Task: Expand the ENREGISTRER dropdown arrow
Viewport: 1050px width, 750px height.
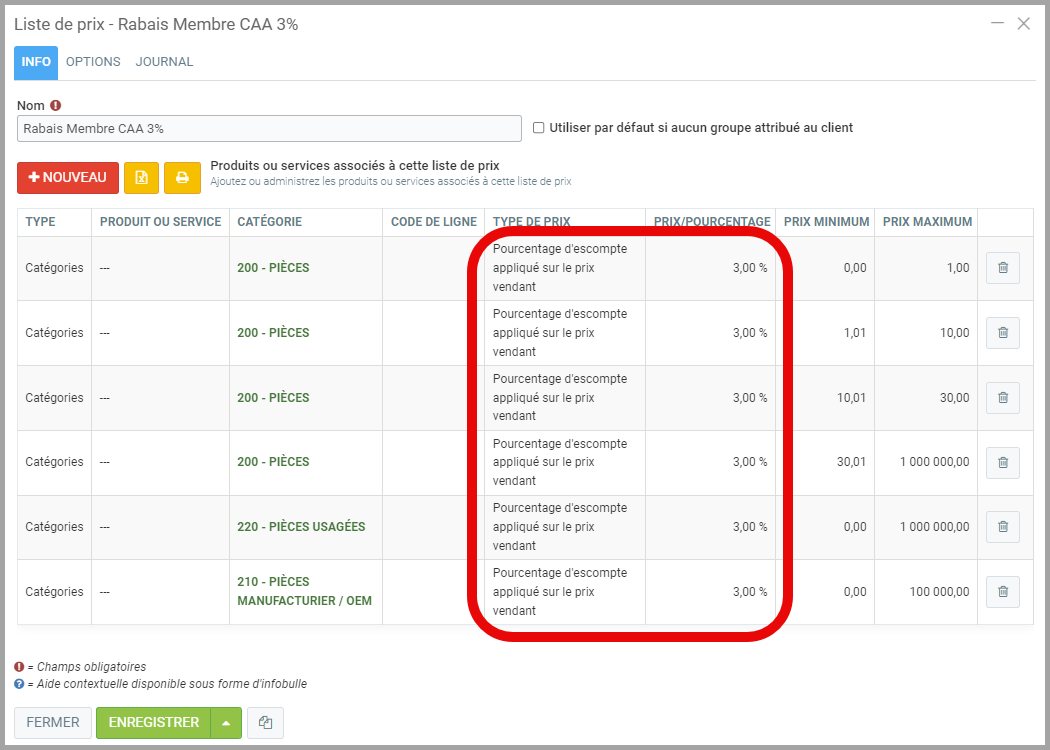Action: pos(227,723)
